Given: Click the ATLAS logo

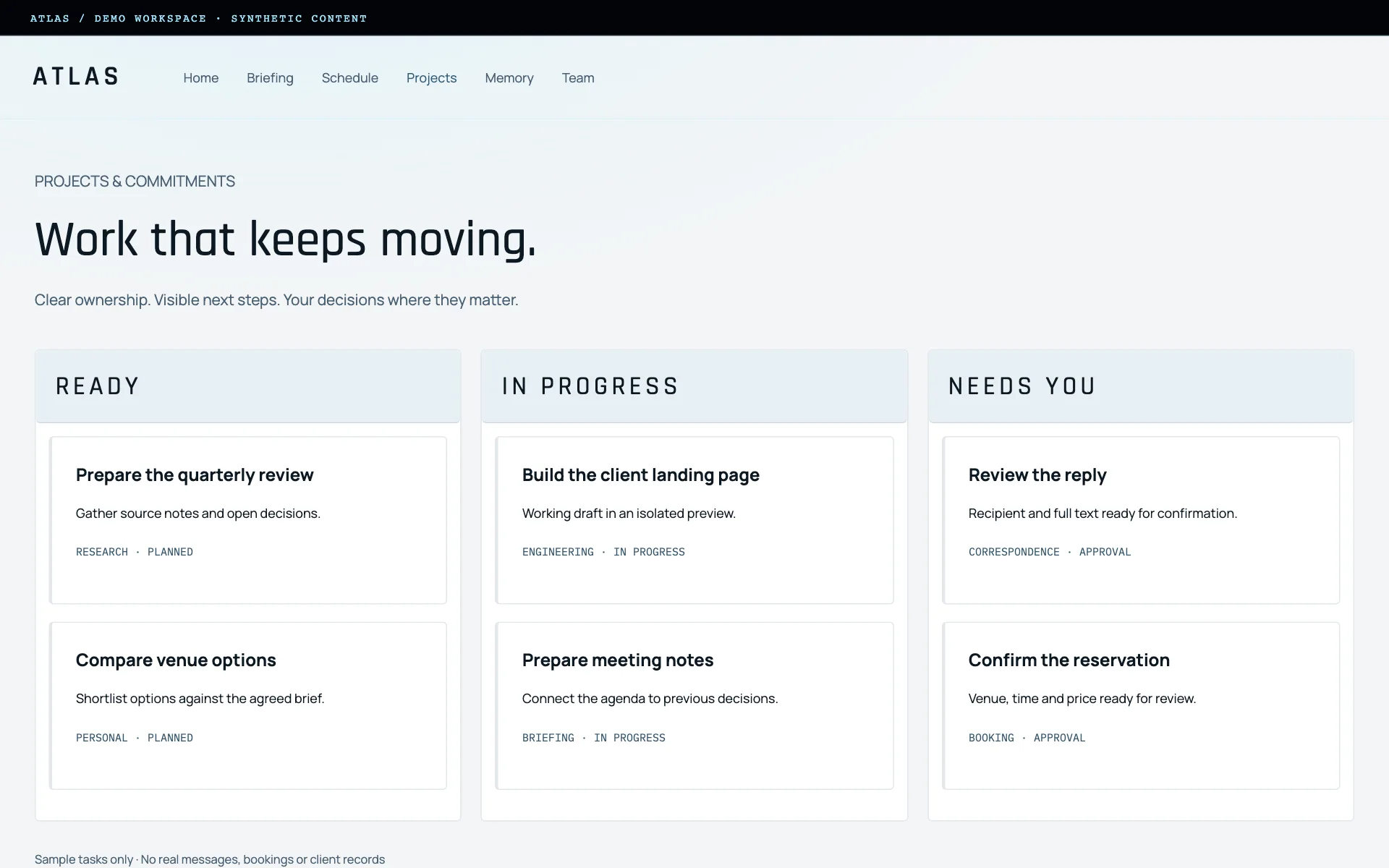Looking at the screenshot, I should pos(75,77).
